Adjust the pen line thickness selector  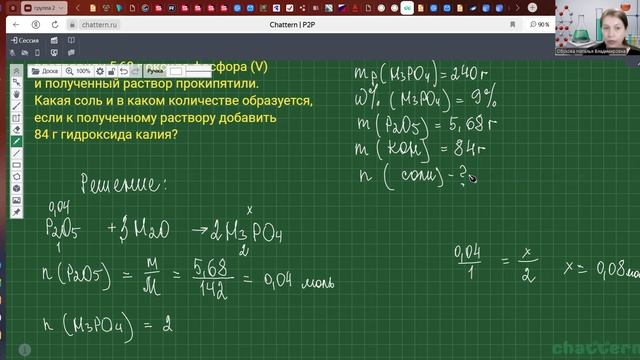[x=197, y=71]
